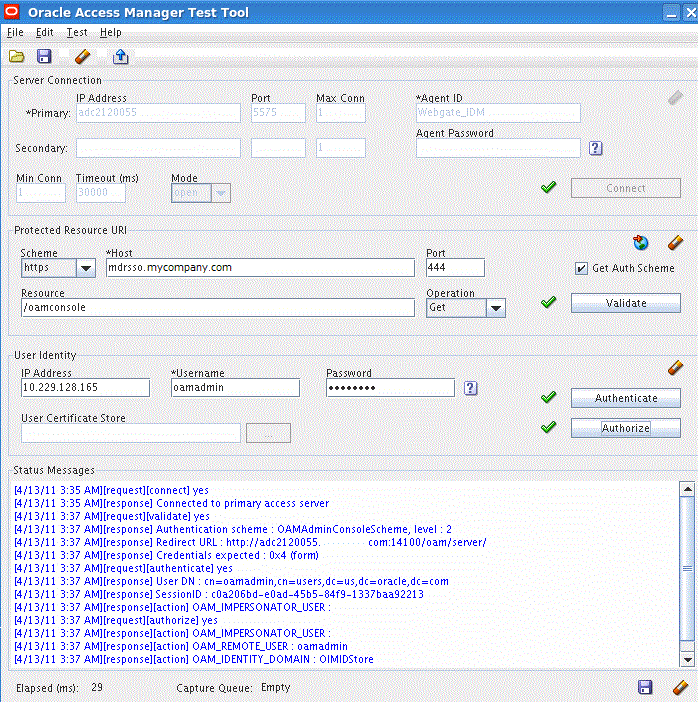
Task: Click 'Credentials expected : 0x4 (form)' line
Action: click(x=166, y=555)
